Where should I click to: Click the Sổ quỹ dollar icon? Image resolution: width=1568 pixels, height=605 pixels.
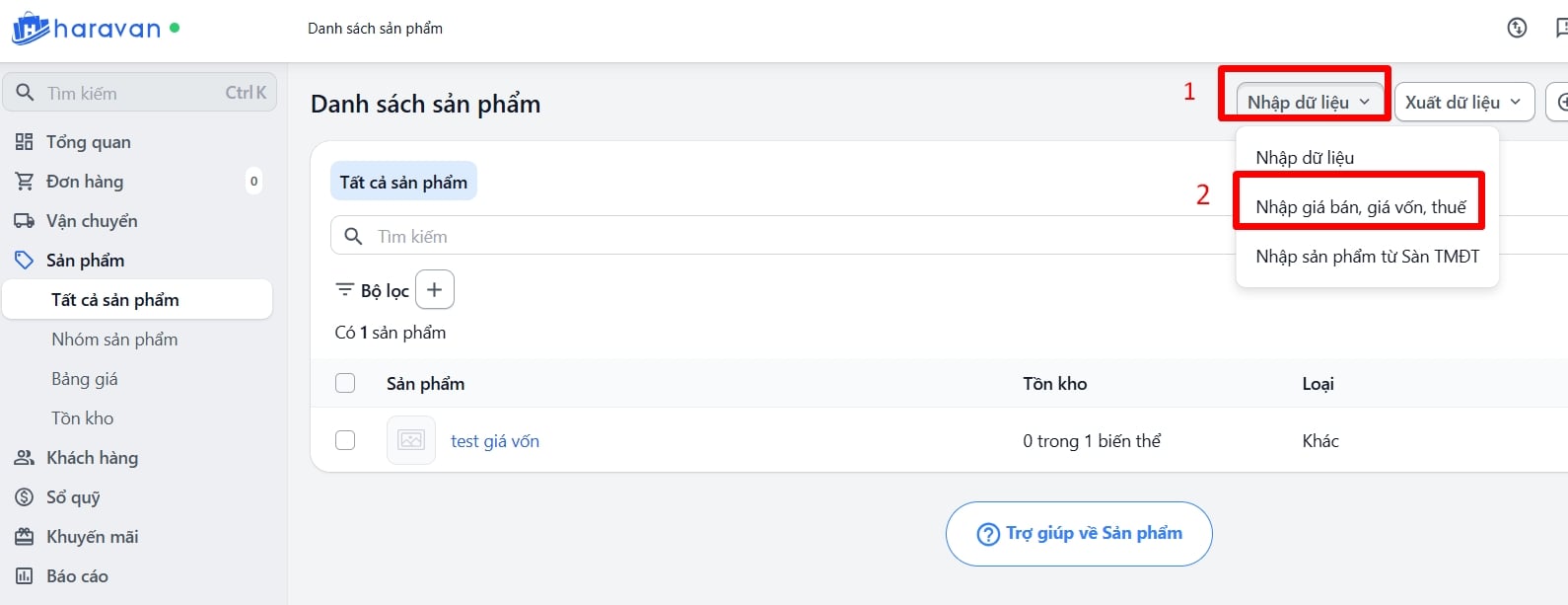pyautogui.click(x=25, y=497)
